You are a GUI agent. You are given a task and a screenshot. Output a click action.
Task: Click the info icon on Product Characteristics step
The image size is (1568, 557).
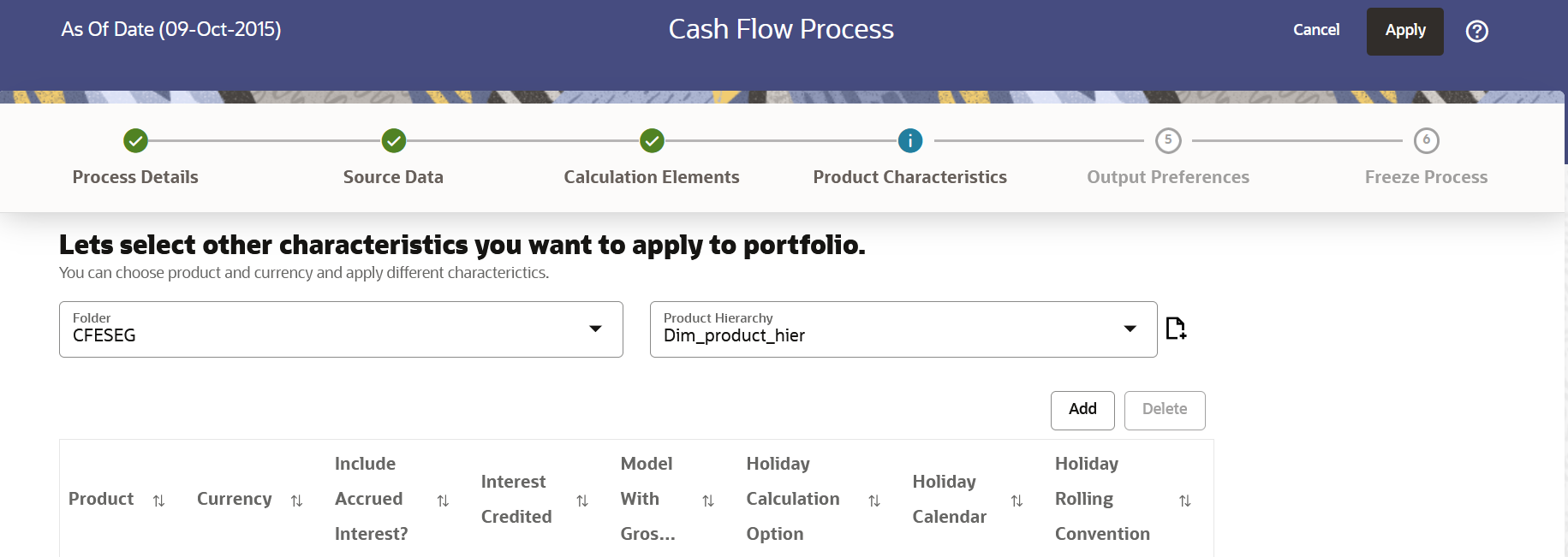pos(910,140)
